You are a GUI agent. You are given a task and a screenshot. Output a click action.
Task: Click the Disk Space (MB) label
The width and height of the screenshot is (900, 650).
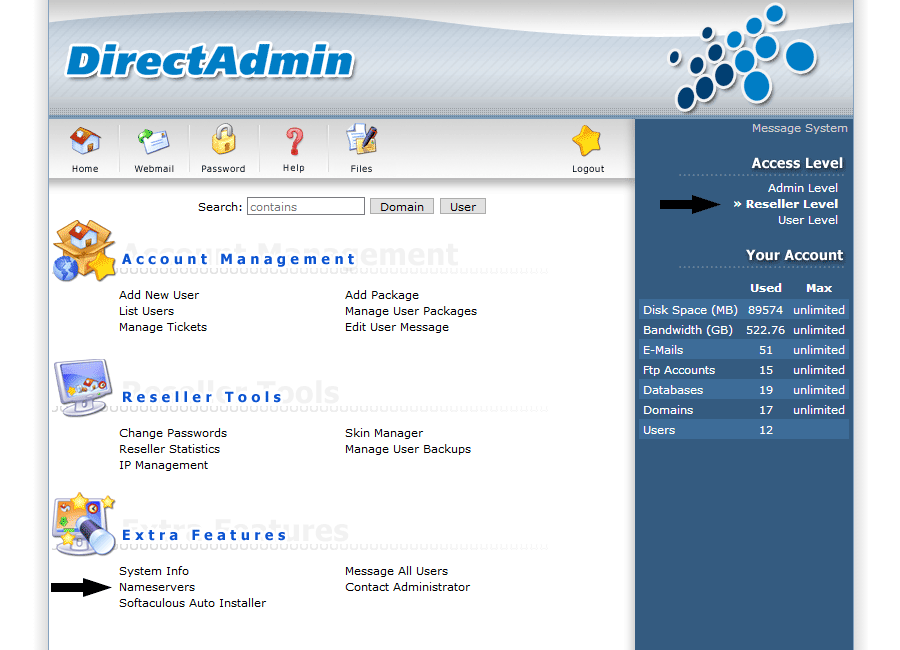(x=690, y=310)
